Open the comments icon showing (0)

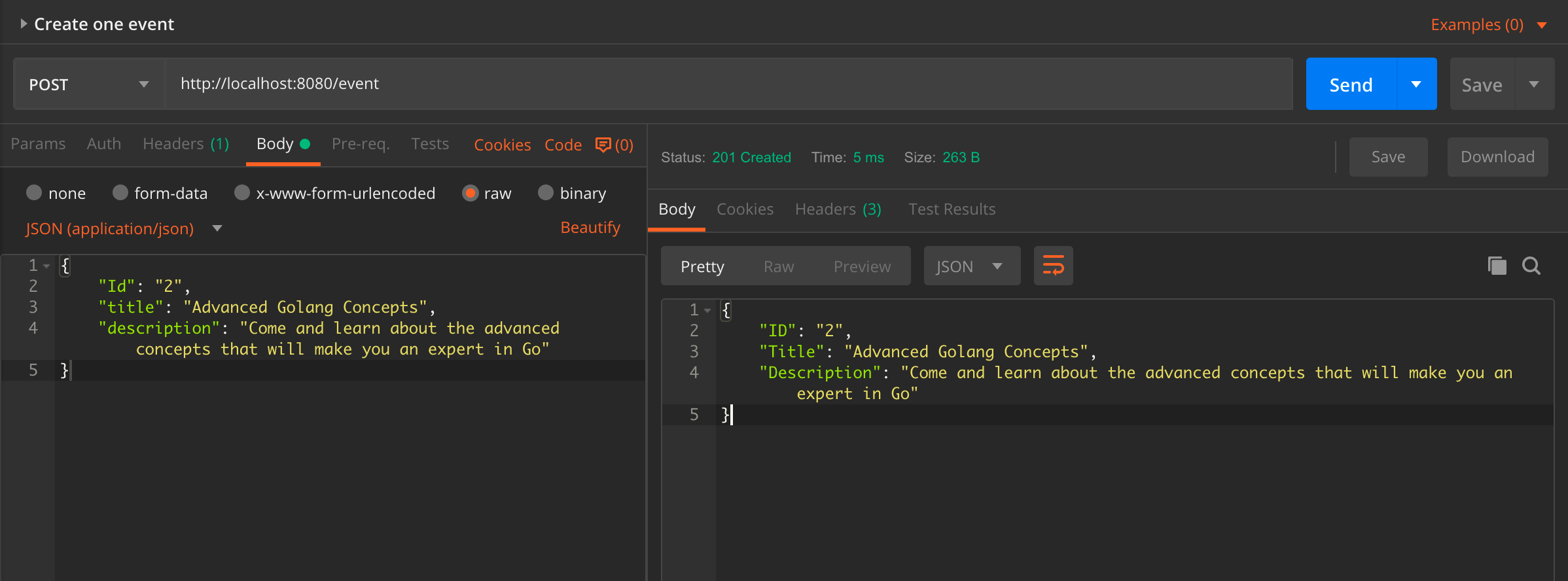click(x=614, y=145)
